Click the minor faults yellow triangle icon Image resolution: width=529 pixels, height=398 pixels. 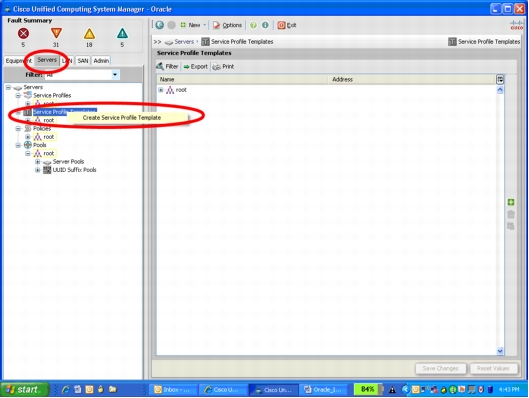[89, 33]
